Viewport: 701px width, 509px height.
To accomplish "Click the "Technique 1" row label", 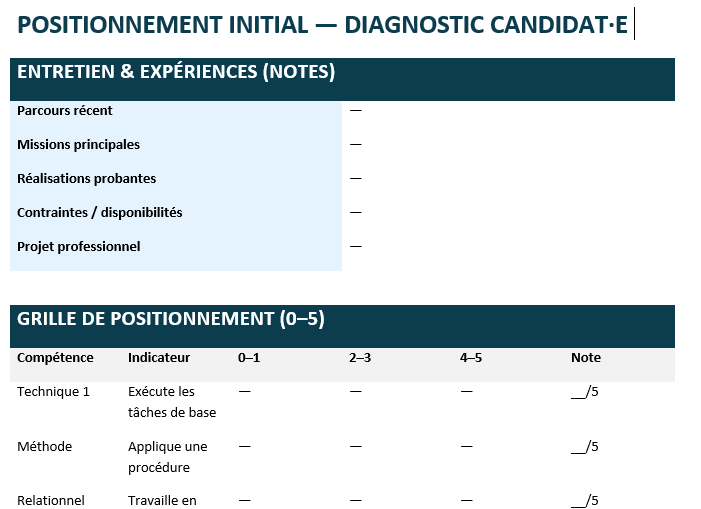I will click(x=53, y=392).
